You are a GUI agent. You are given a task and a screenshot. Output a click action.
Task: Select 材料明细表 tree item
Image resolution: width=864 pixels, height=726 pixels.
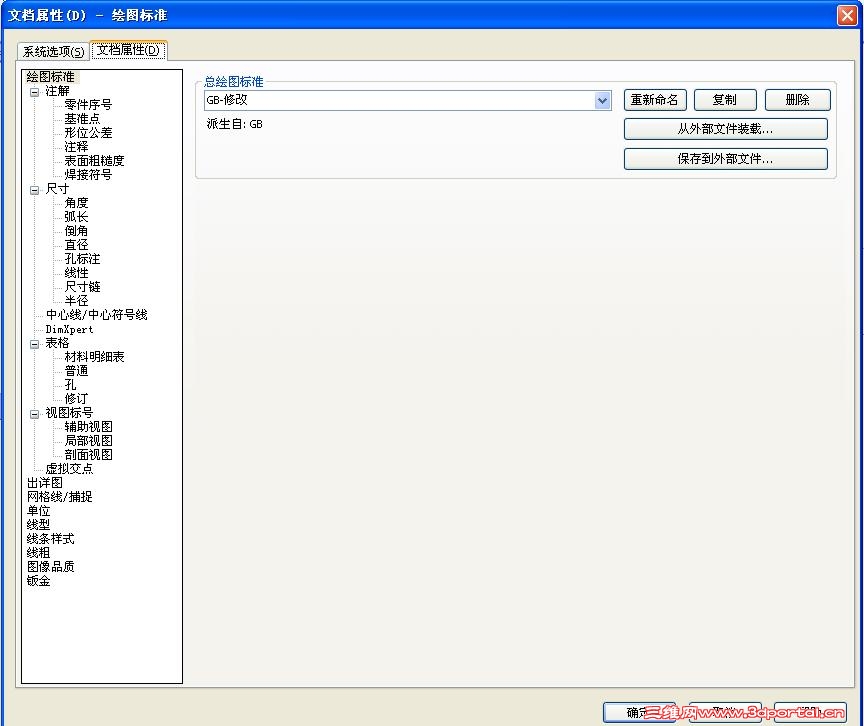coord(94,357)
